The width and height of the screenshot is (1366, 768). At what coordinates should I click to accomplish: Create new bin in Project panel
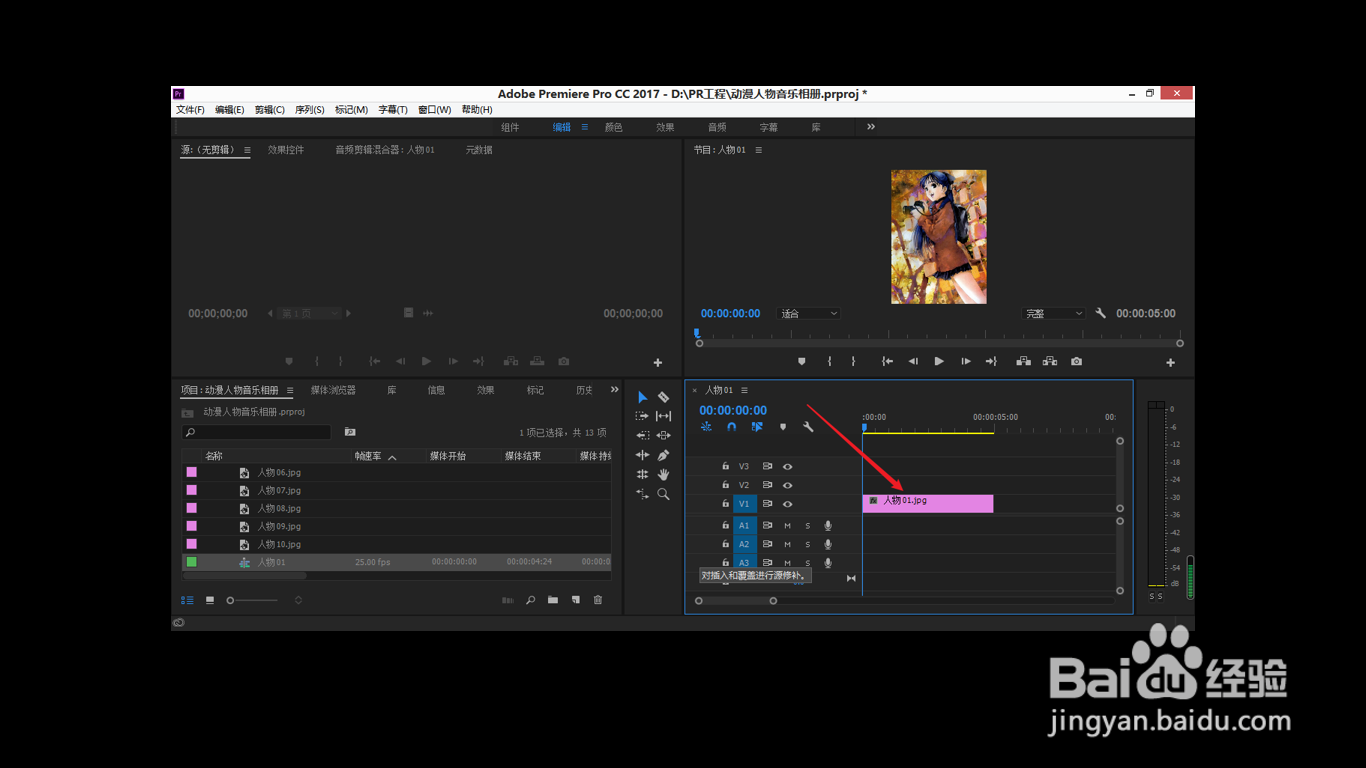pyautogui.click(x=553, y=600)
